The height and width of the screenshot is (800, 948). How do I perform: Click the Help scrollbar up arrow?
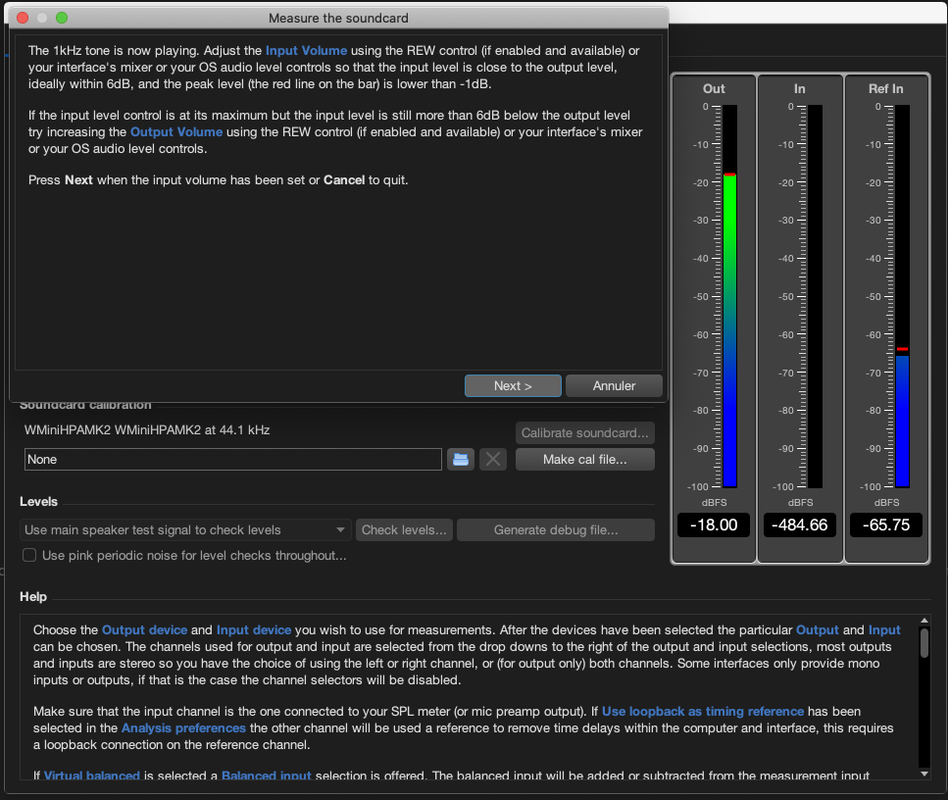[924, 620]
